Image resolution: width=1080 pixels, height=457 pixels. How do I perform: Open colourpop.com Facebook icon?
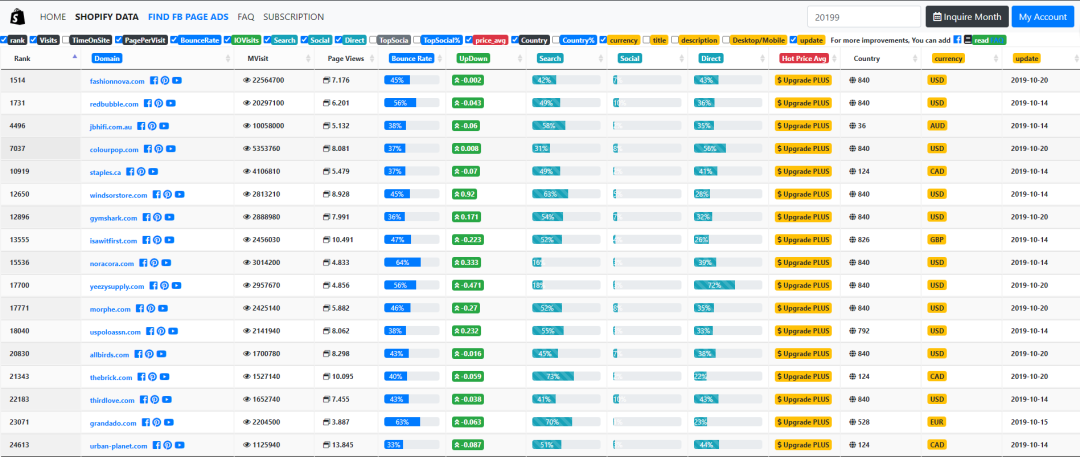coord(147,149)
